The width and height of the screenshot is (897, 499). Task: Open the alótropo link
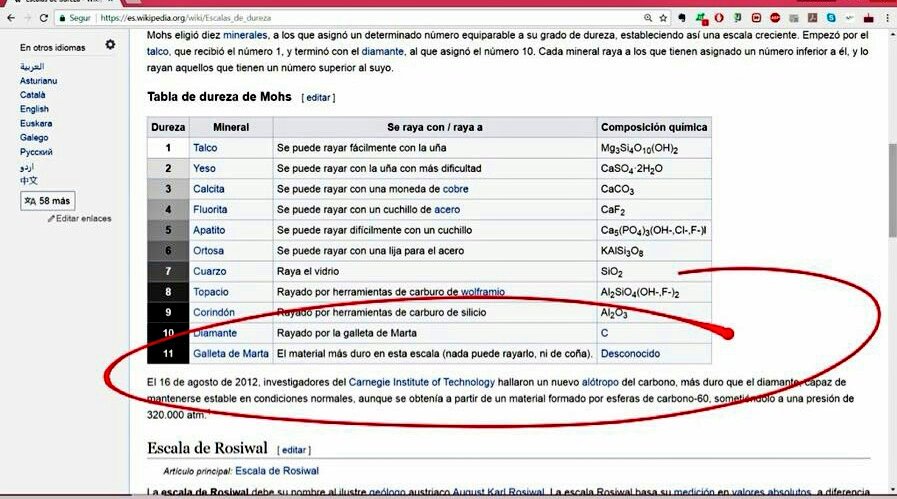click(600, 382)
